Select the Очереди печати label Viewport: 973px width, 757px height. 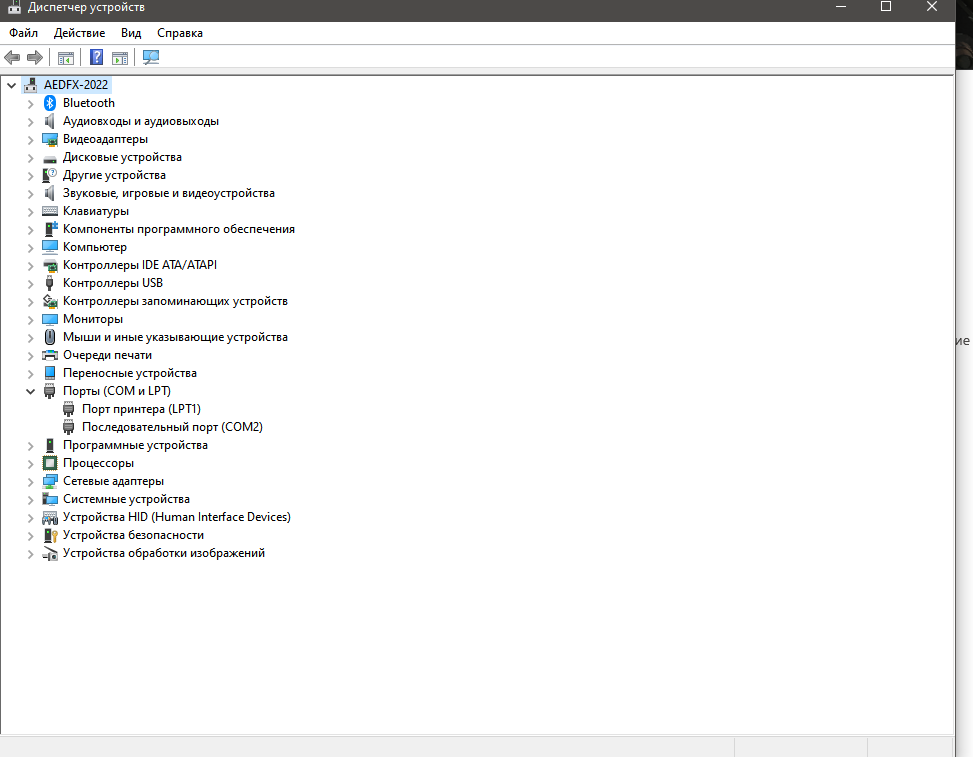coord(107,355)
